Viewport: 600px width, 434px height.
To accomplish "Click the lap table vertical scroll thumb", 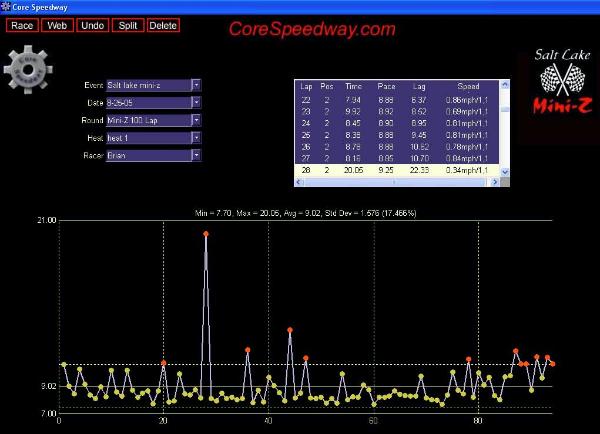I will (x=505, y=109).
